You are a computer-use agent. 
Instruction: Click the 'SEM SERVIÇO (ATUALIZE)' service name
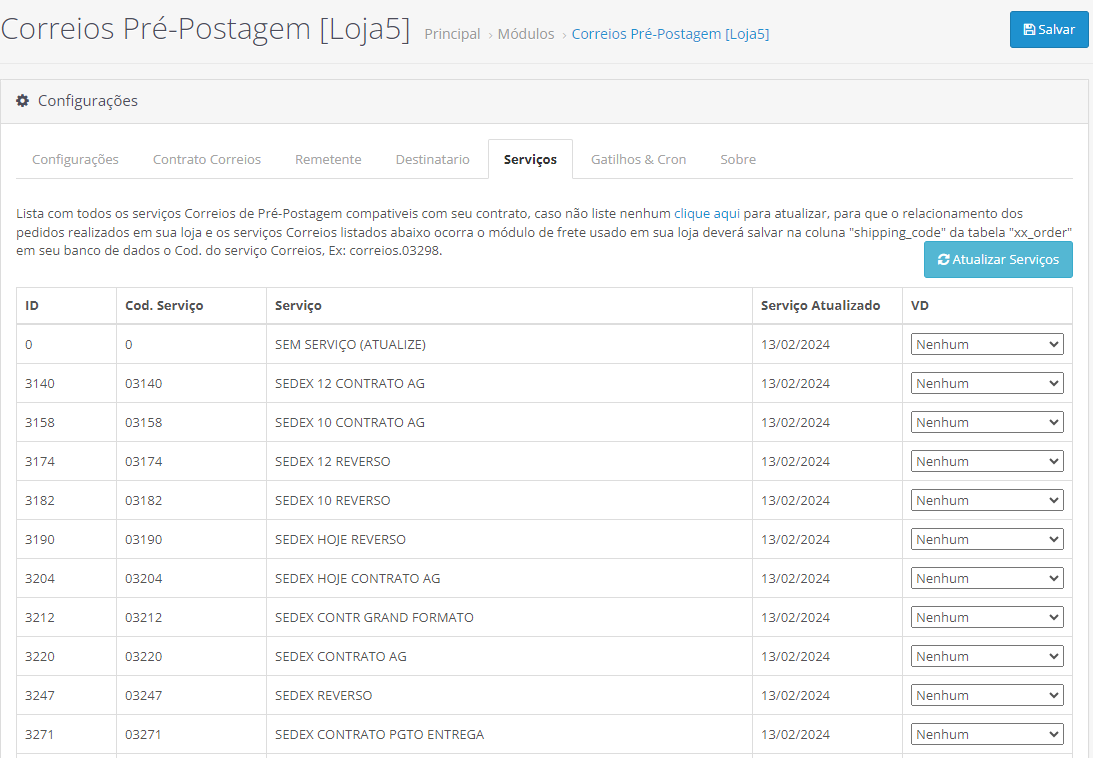pyautogui.click(x=350, y=344)
